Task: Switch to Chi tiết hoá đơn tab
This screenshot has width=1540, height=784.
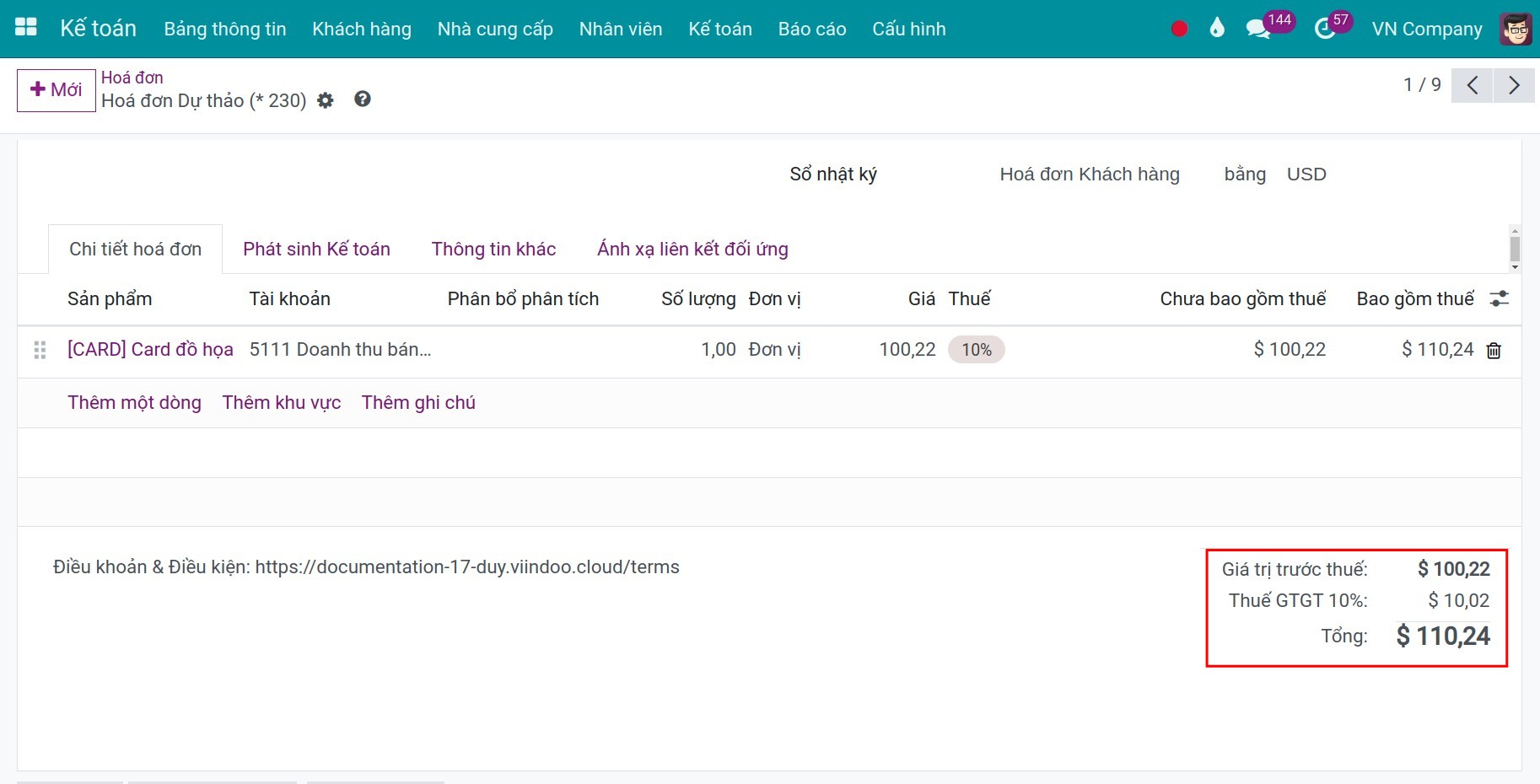Action: point(136,249)
